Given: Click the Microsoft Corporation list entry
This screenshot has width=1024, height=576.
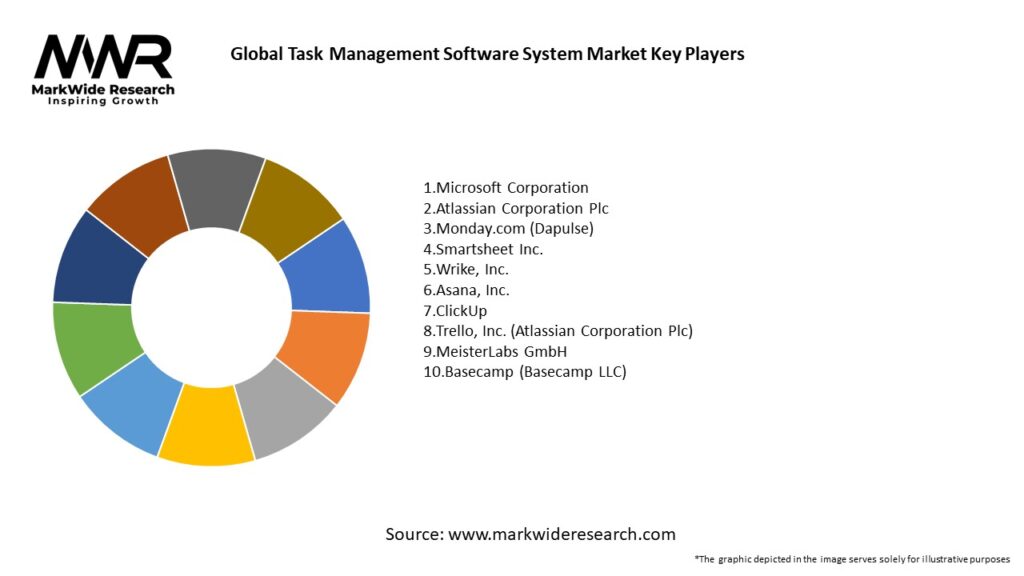Looking at the screenshot, I should pos(506,188).
